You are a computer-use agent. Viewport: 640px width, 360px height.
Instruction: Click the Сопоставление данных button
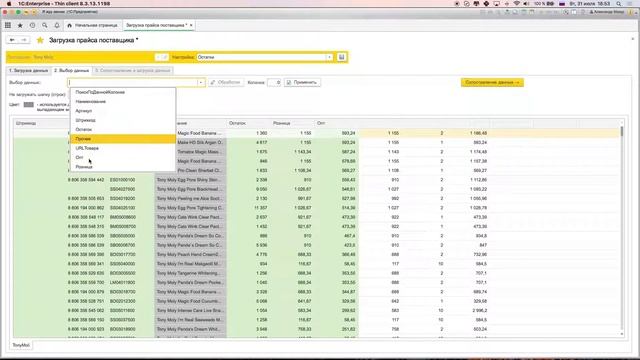(x=492, y=82)
